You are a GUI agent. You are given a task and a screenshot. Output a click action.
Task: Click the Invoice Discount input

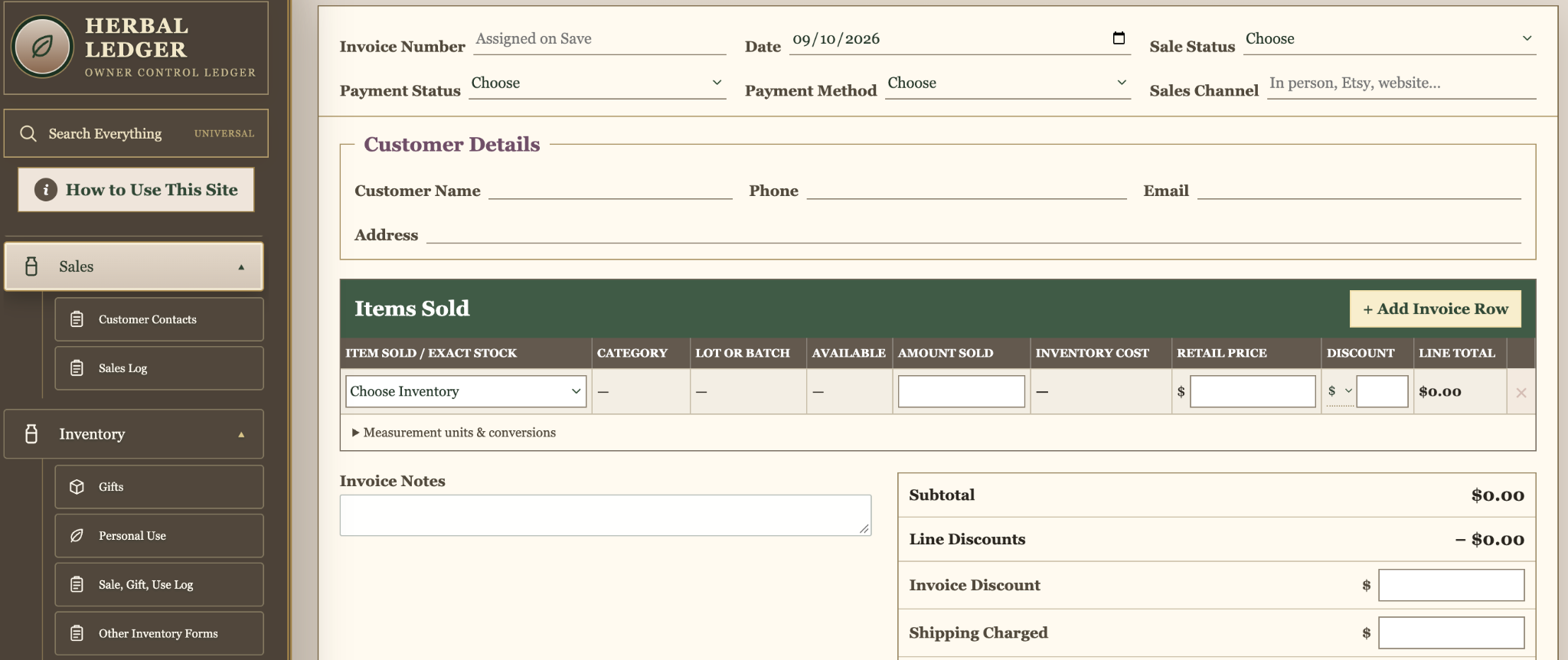[1451, 585]
